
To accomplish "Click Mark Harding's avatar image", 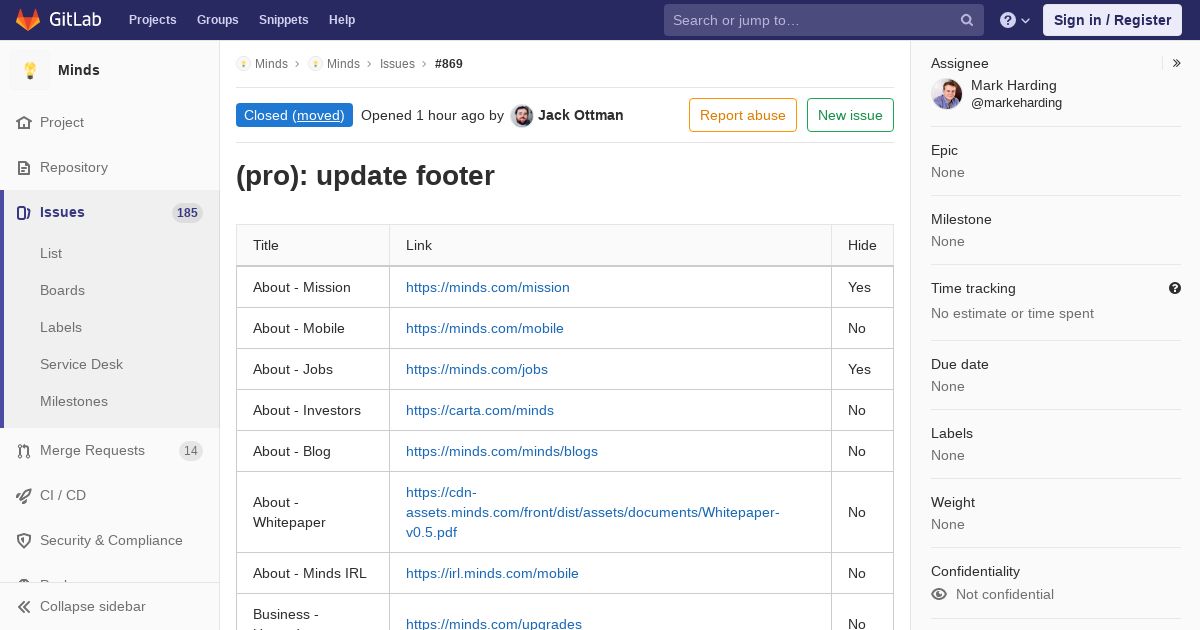I will (x=946, y=94).
